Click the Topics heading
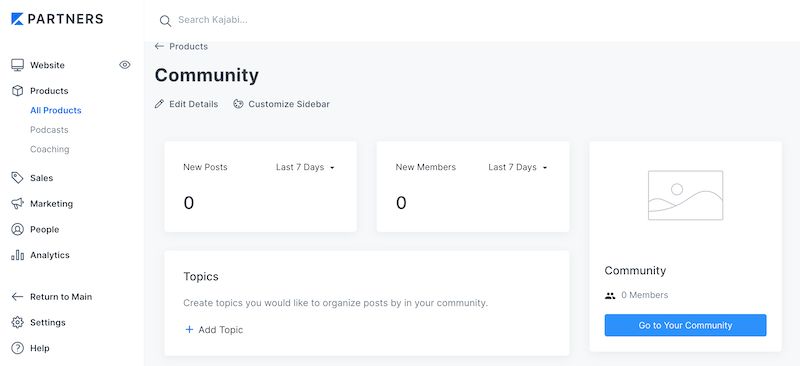This screenshot has width=800, height=366. click(201, 276)
